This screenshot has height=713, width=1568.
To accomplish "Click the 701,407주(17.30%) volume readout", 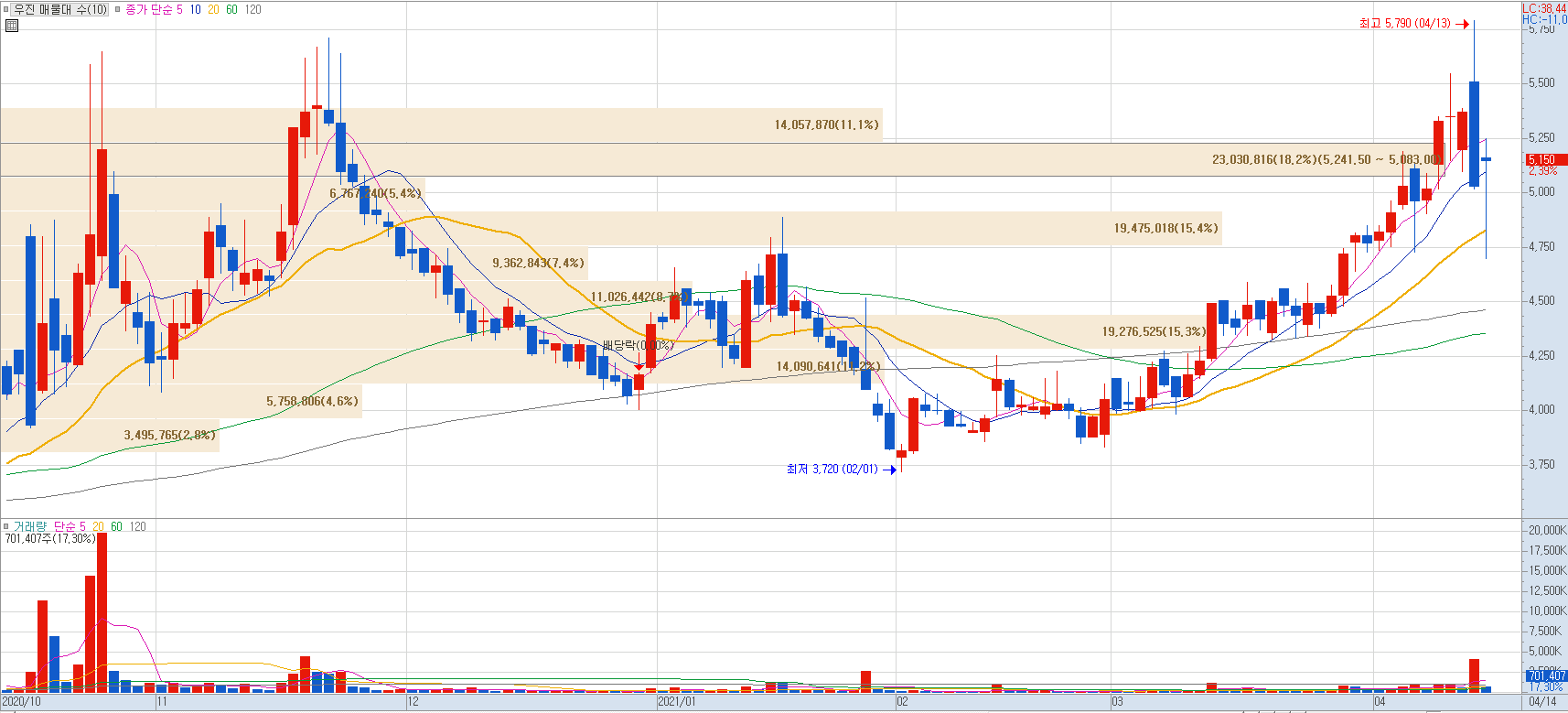I will pyautogui.click(x=50, y=538).
